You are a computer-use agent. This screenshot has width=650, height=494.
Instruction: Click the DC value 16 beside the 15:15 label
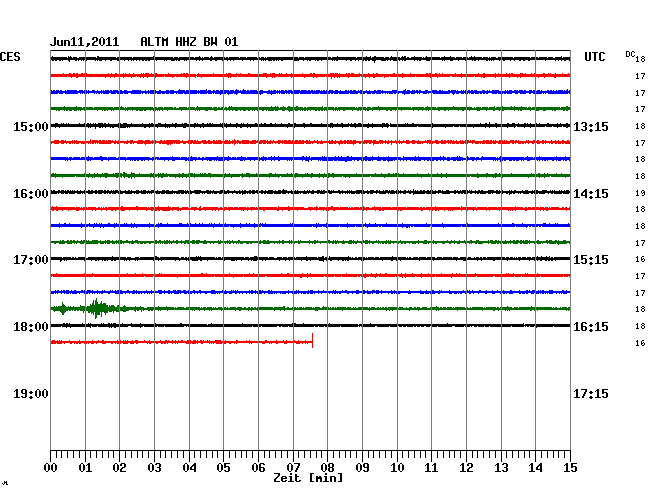(x=640, y=259)
